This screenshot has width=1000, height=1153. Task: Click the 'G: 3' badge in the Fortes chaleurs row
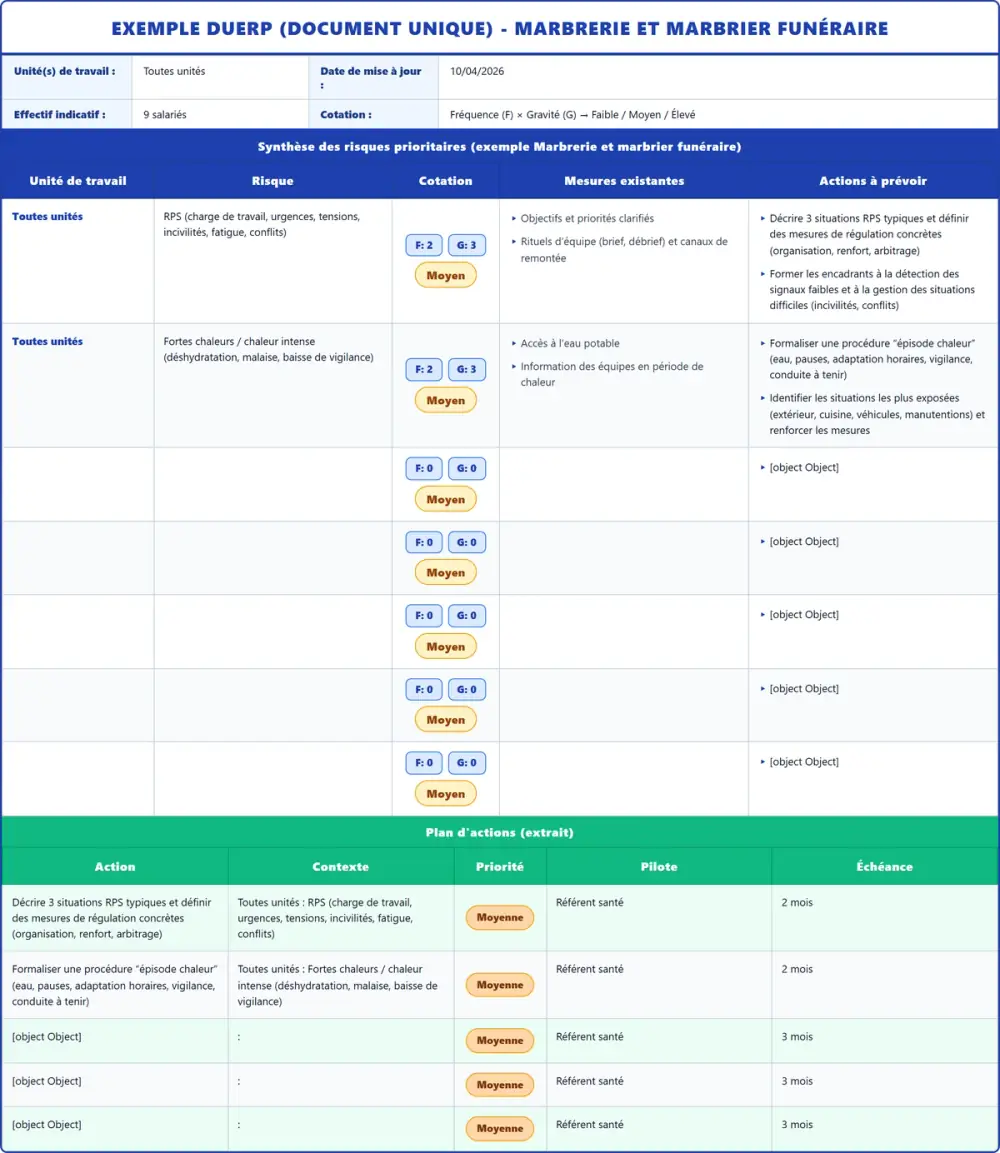coord(467,369)
